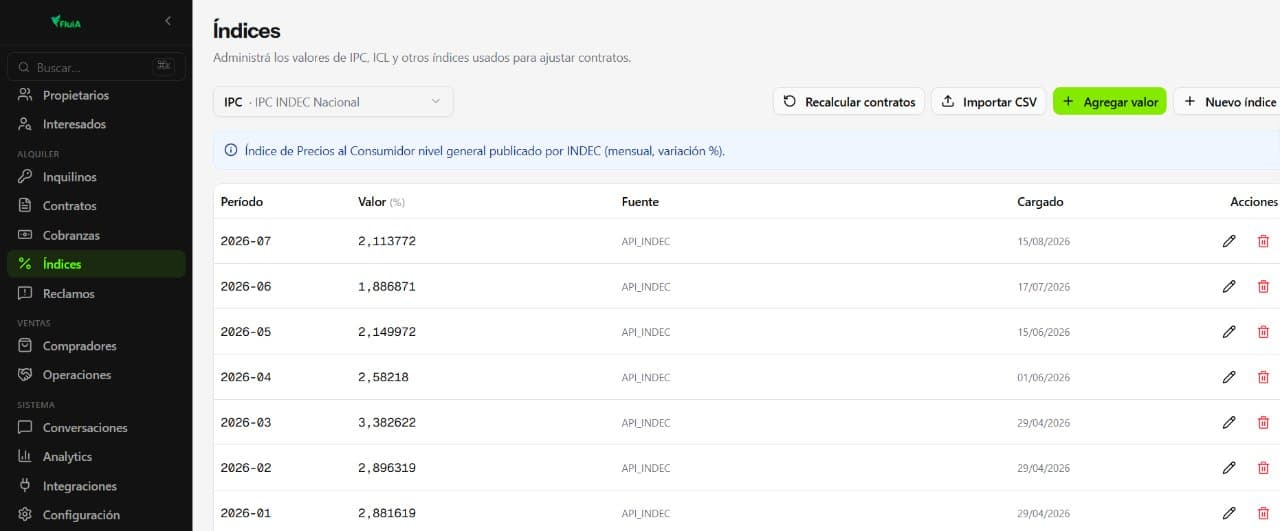Click the Recalcular contratos button
The height and width of the screenshot is (531, 1280).
[x=849, y=102]
